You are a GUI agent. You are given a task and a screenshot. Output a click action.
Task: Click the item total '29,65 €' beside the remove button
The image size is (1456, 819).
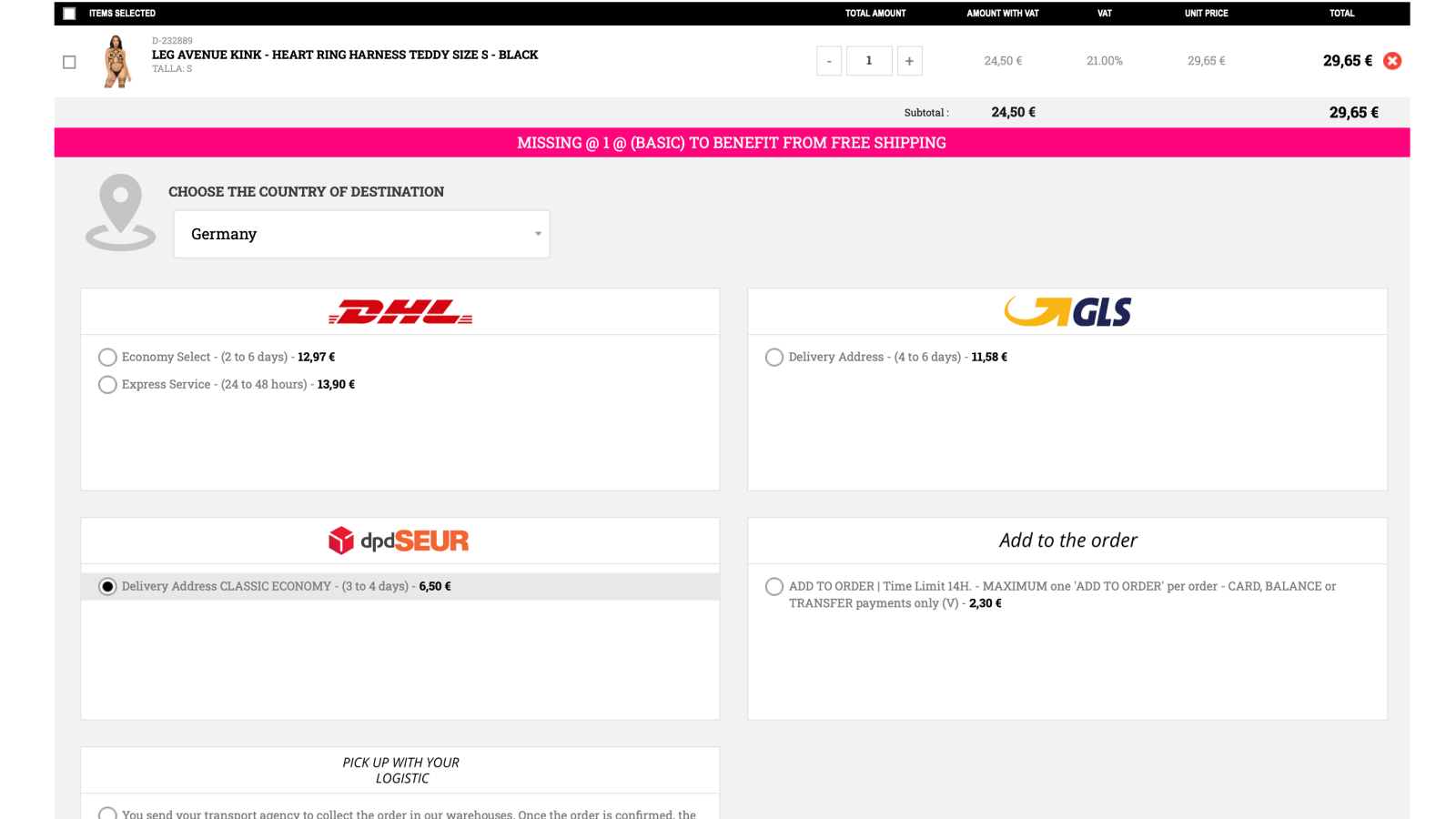click(1348, 61)
